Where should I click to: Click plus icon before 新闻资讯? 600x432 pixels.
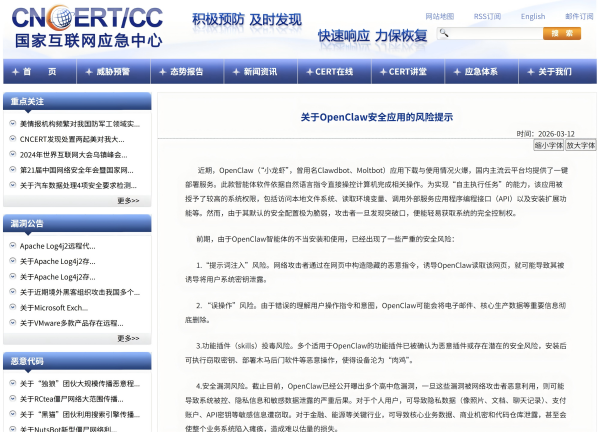coord(236,72)
